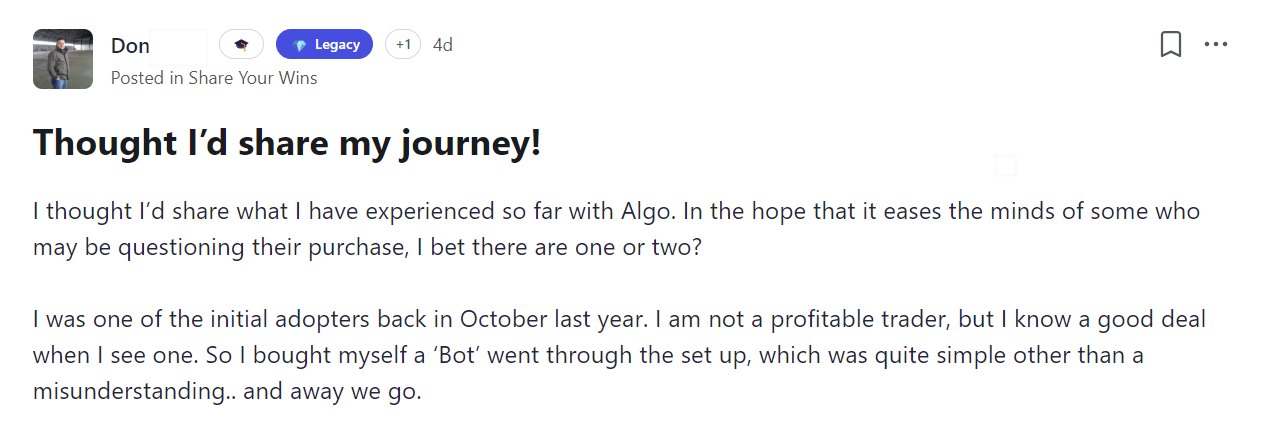Open the author's profile photo thumbnail
Screen dimensions: 1263x424
(x=63, y=59)
